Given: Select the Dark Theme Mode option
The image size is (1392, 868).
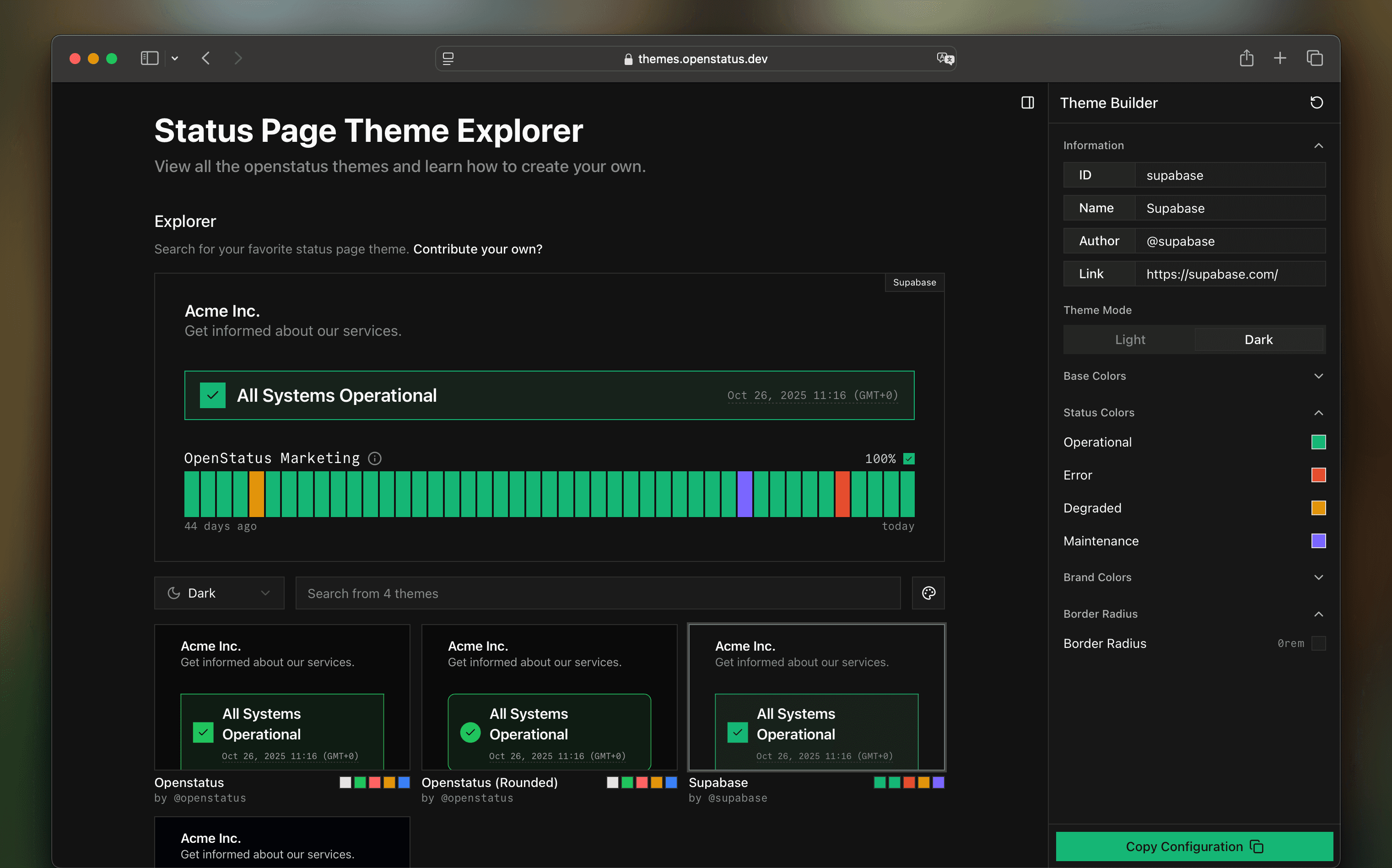Looking at the screenshot, I should coord(1258,339).
